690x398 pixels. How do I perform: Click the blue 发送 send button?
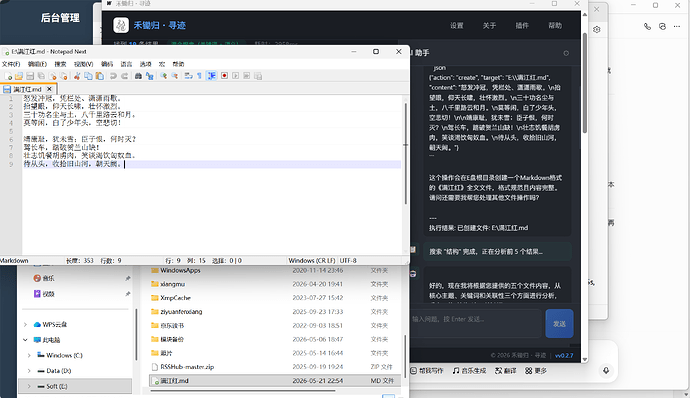[x=559, y=324]
